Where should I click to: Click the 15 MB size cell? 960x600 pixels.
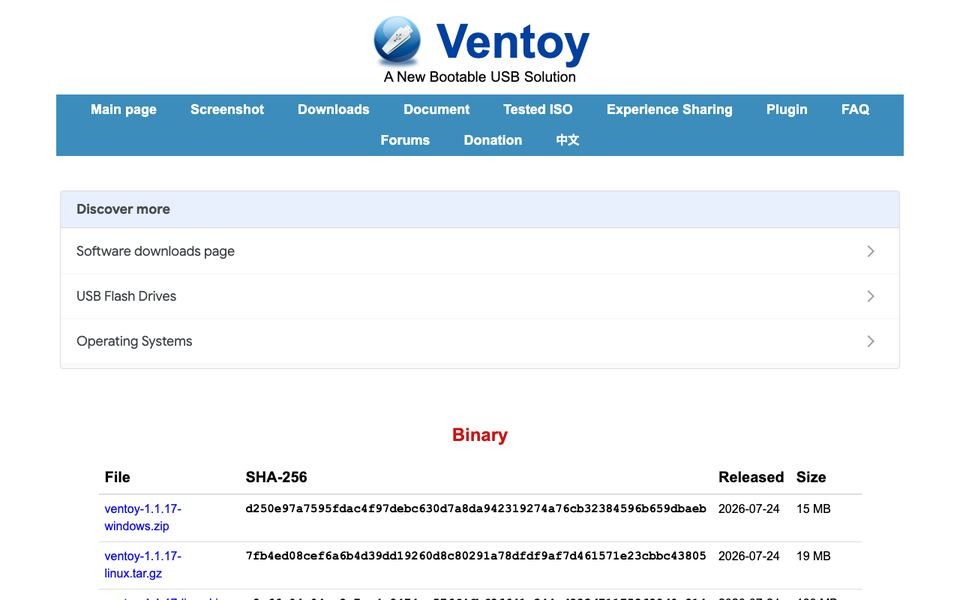click(814, 509)
